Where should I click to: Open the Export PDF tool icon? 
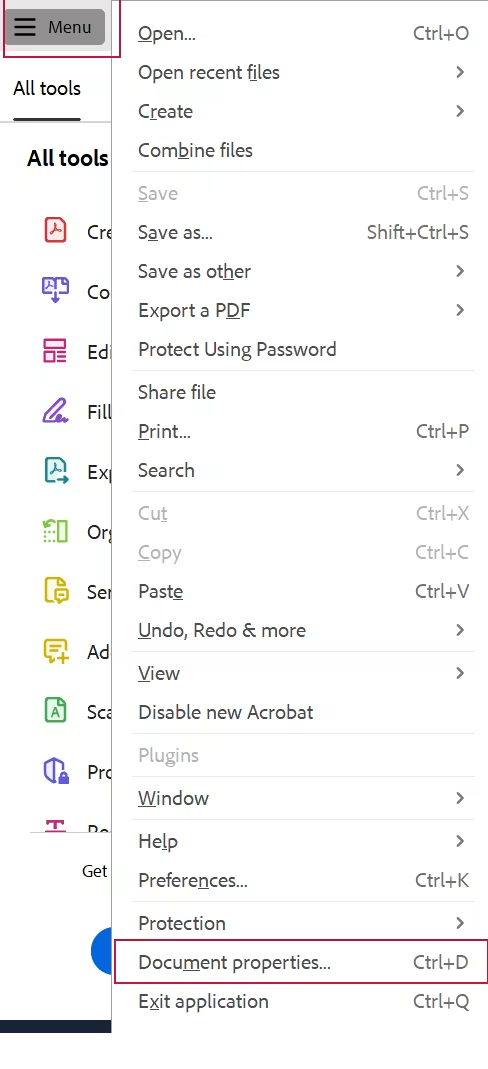click(x=56, y=470)
